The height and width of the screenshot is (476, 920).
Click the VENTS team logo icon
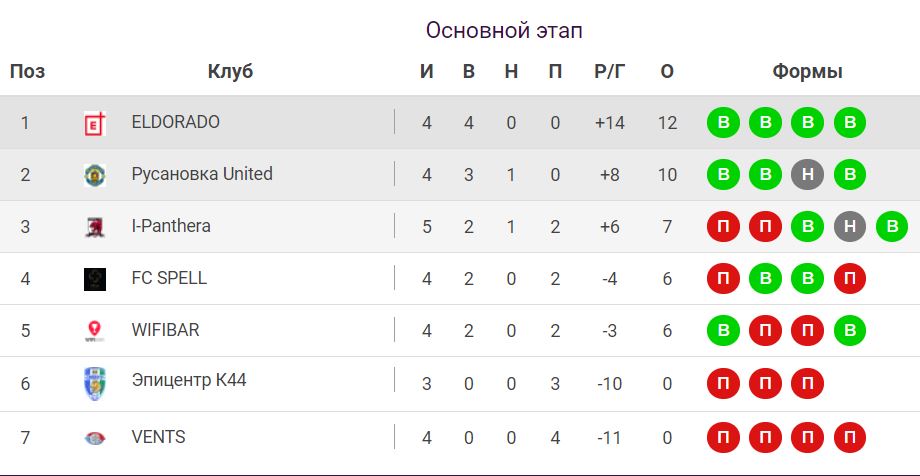tap(95, 437)
